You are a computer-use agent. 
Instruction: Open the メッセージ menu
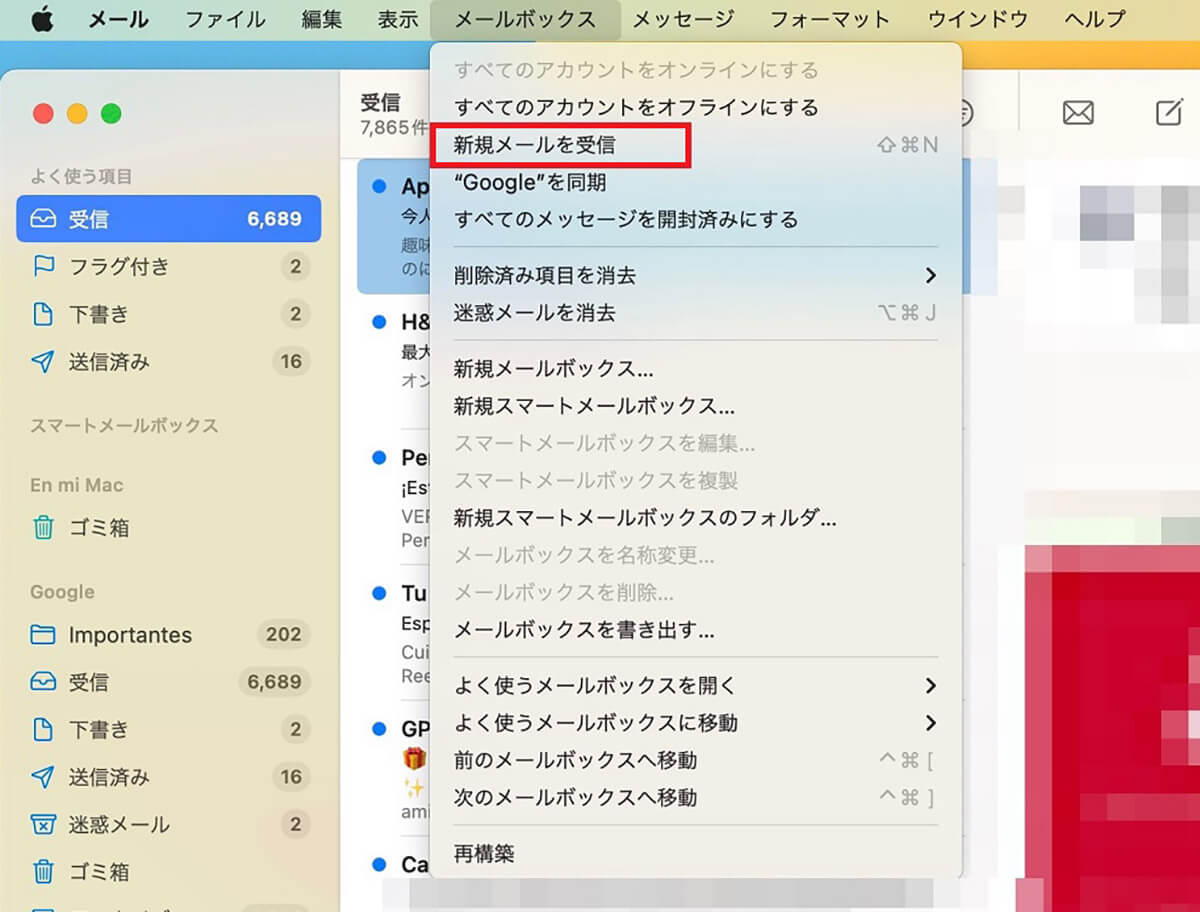coord(683,19)
